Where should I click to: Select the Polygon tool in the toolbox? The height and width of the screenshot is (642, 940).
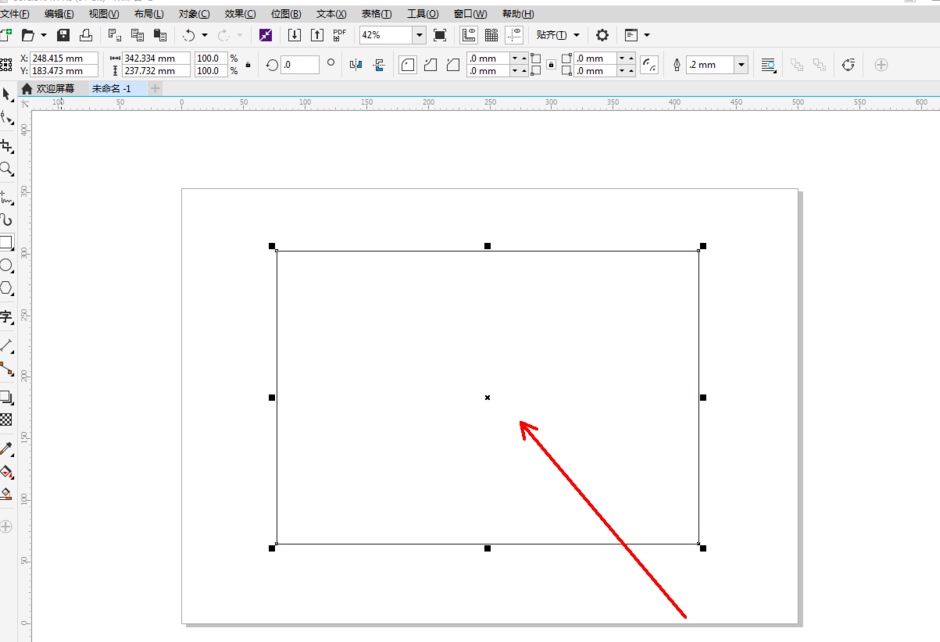coord(6,289)
